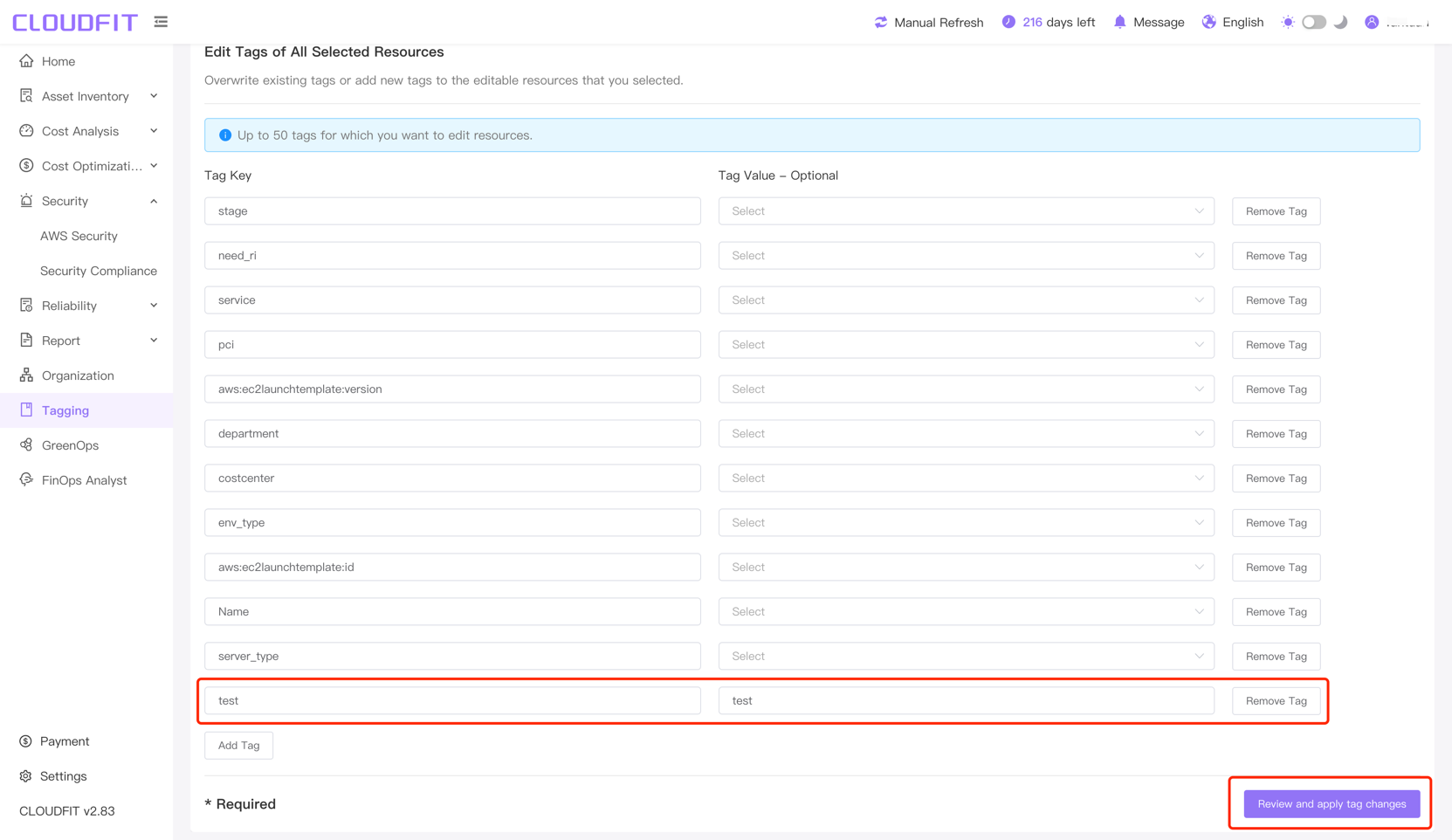The height and width of the screenshot is (840, 1452).
Task: Open the value dropdown for costcenter tag
Action: 966,479
